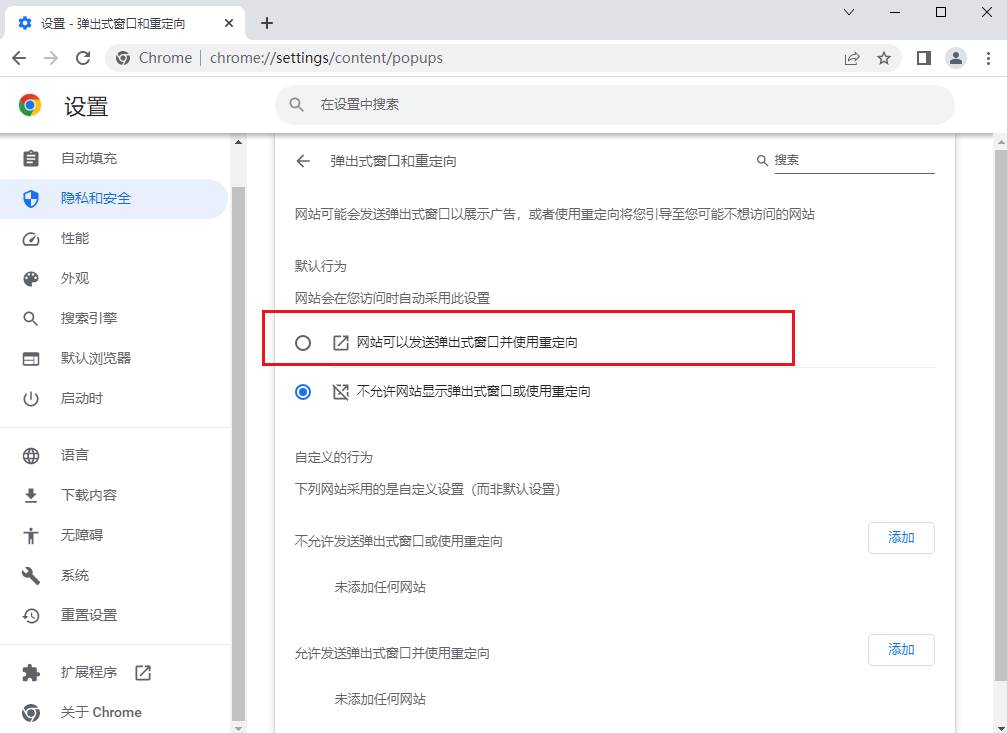Click the address bar URL text
Viewport: 1007px width, 733px height.
pos(326,58)
